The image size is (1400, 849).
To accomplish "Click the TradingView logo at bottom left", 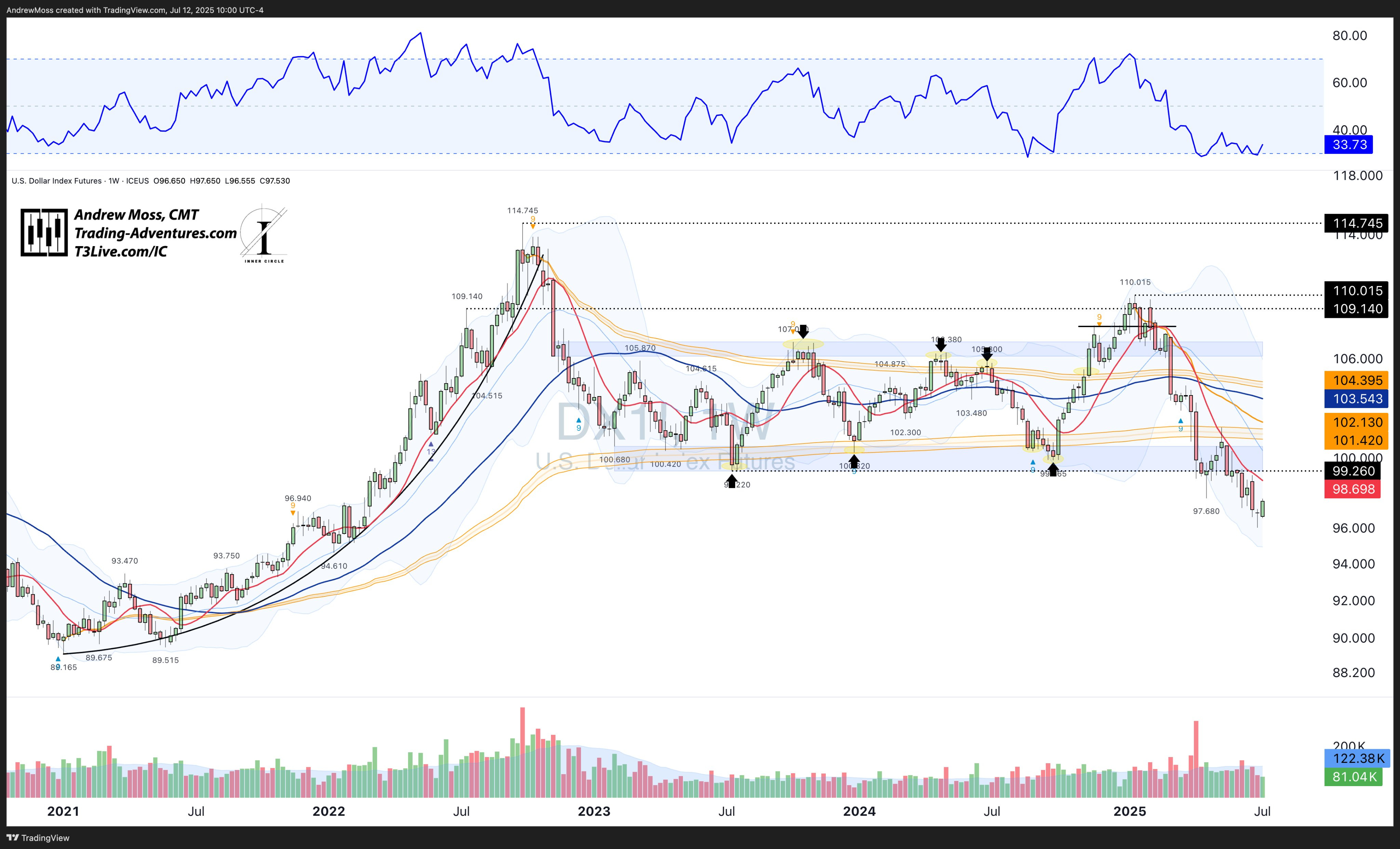I will [38, 838].
